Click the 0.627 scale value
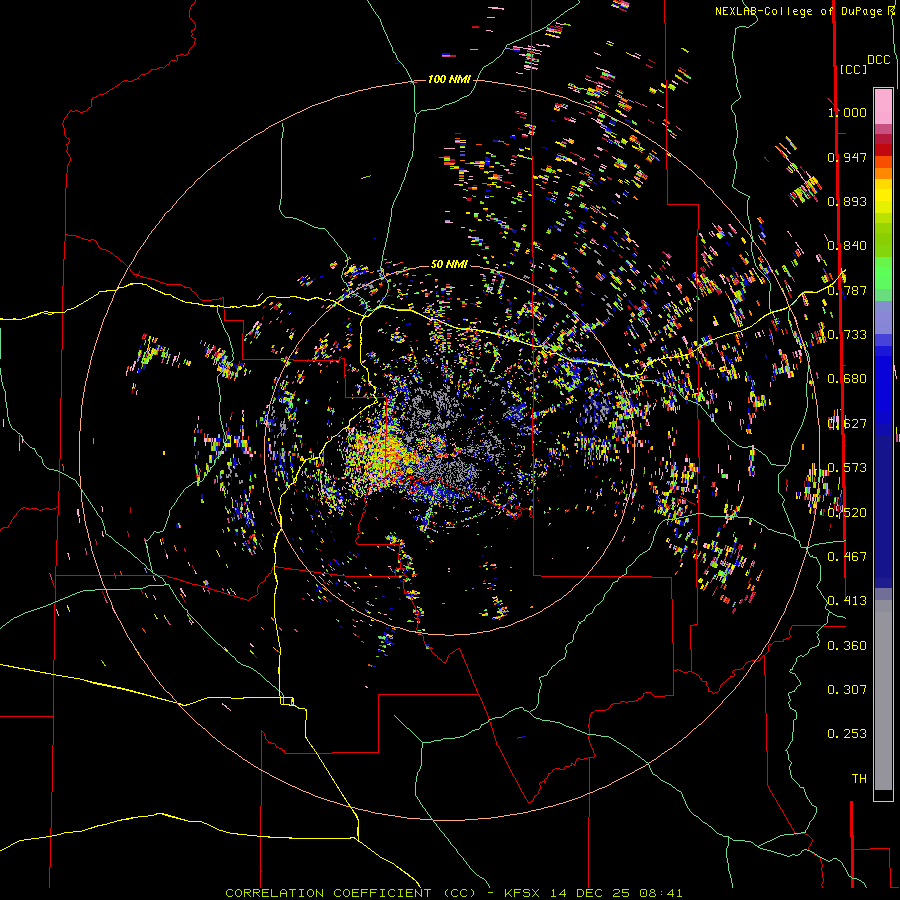 [847, 424]
